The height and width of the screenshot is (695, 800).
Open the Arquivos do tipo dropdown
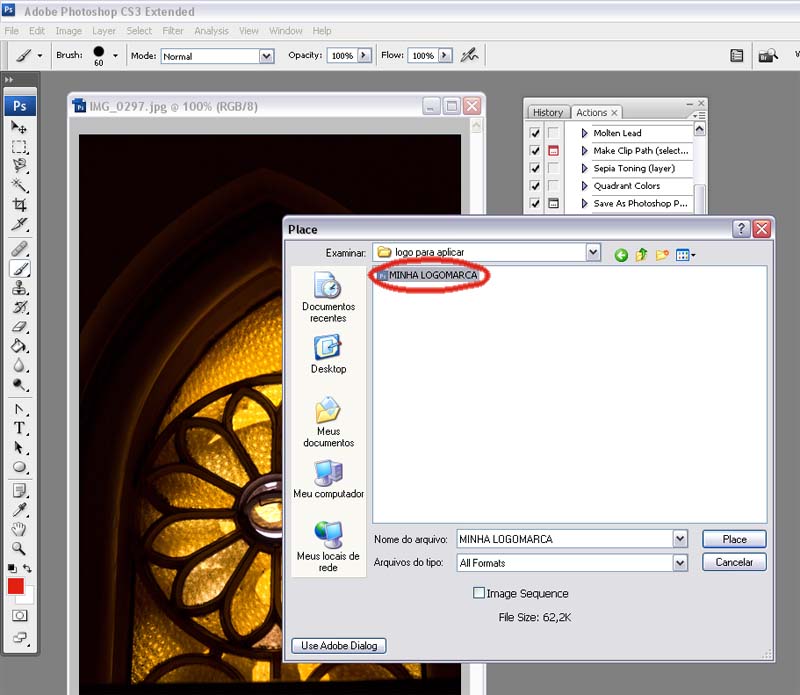tap(680, 563)
